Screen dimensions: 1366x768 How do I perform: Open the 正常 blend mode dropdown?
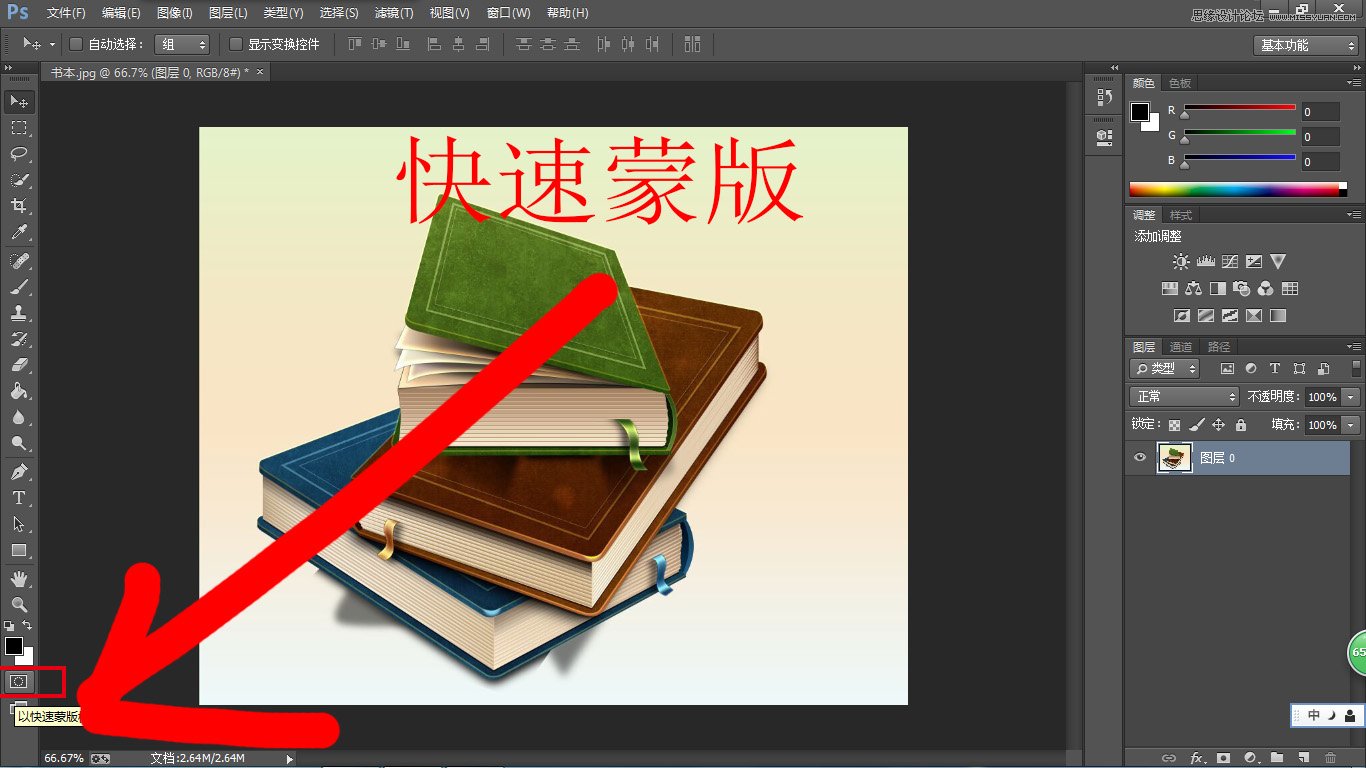pyautogui.click(x=1184, y=397)
